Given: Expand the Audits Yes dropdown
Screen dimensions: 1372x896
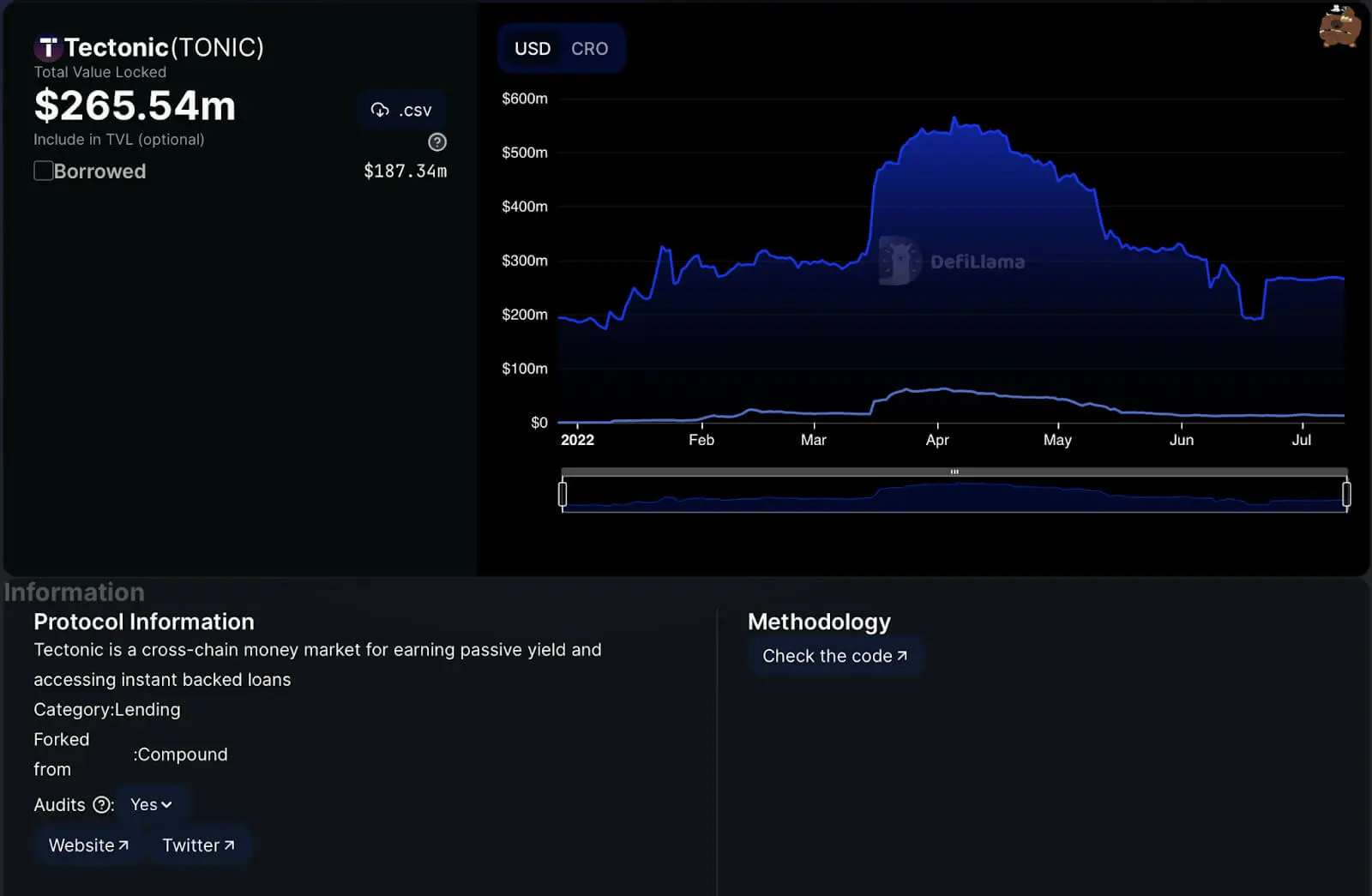Looking at the screenshot, I should pos(151,804).
